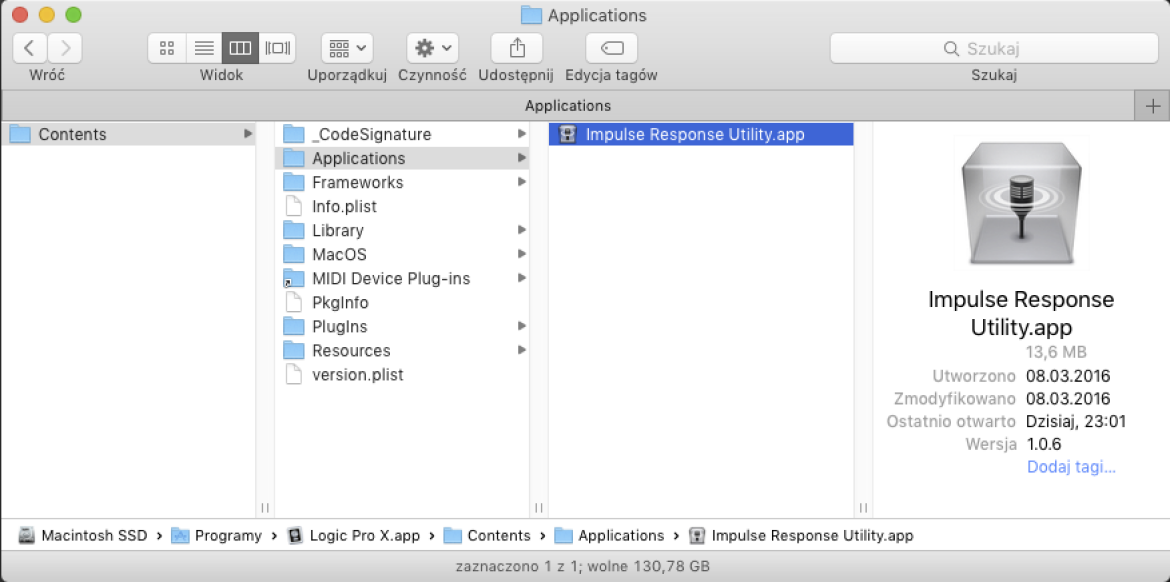This screenshot has width=1170, height=582.
Task: Open the Czynność gear action menu
Action: (433, 48)
